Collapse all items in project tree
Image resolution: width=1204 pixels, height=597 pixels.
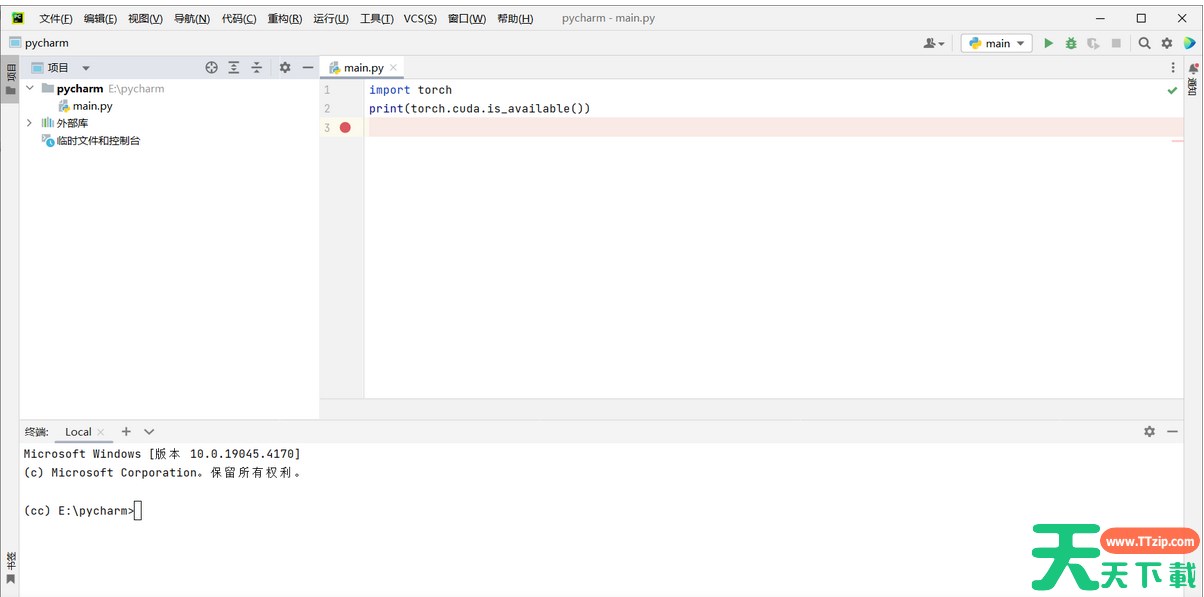point(257,67)
